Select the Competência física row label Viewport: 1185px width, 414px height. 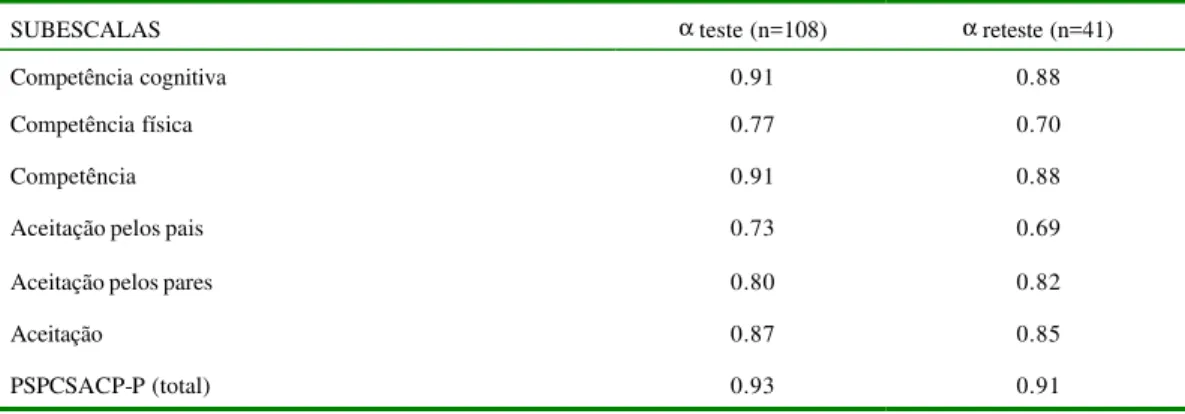101,125
